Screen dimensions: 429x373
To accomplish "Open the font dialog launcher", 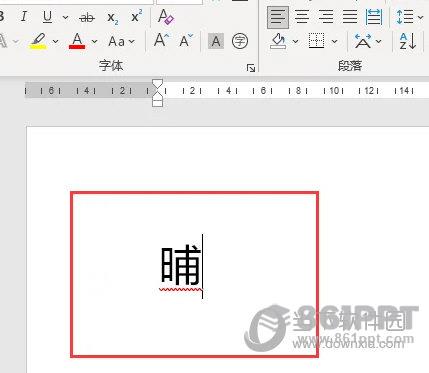I will 251,68.
